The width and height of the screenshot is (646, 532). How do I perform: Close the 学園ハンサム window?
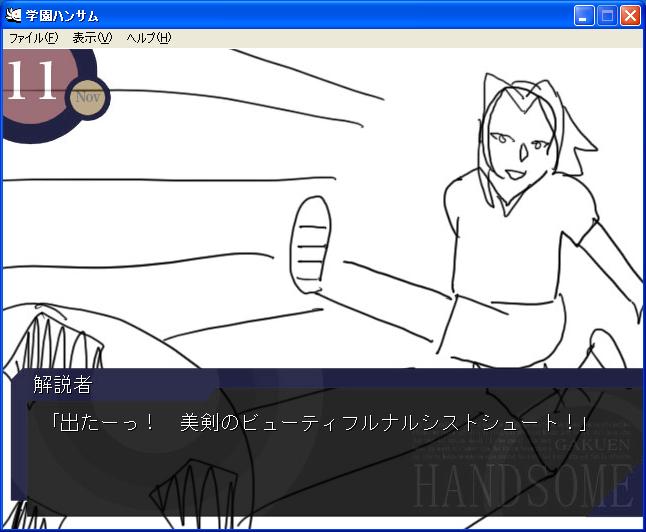point(631,16)
